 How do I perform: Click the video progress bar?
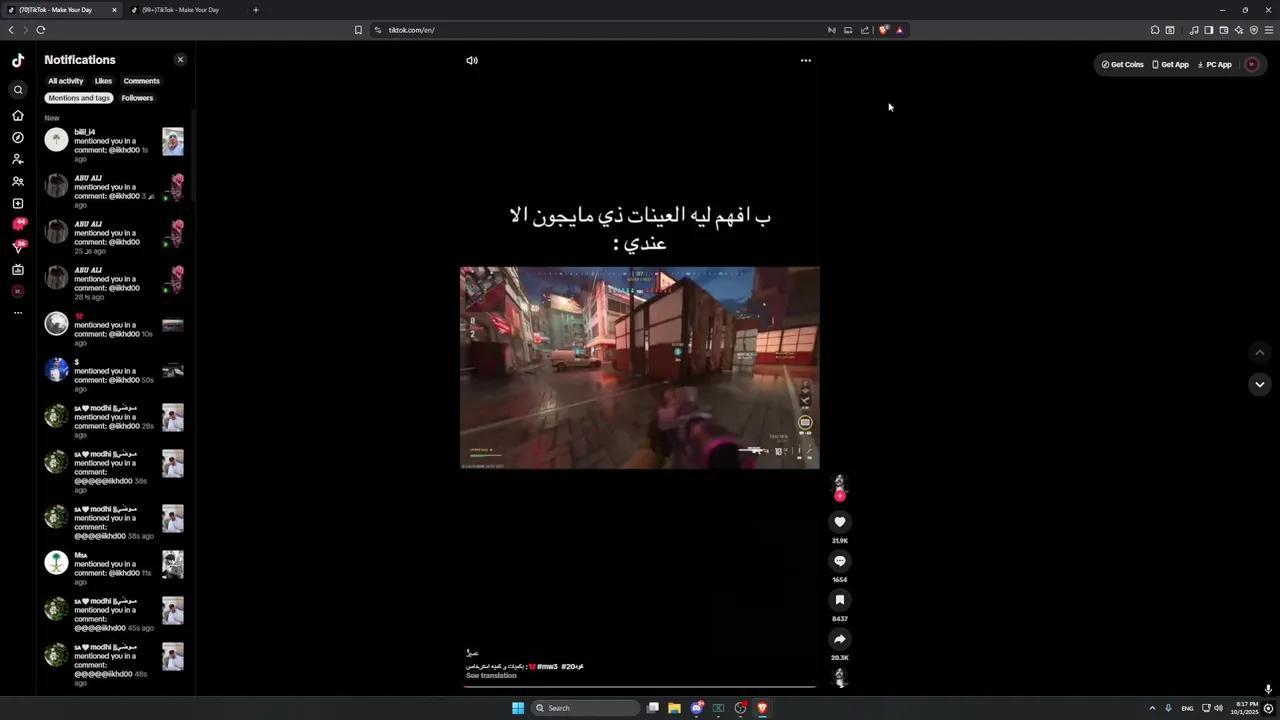click(x=639, y=687)
